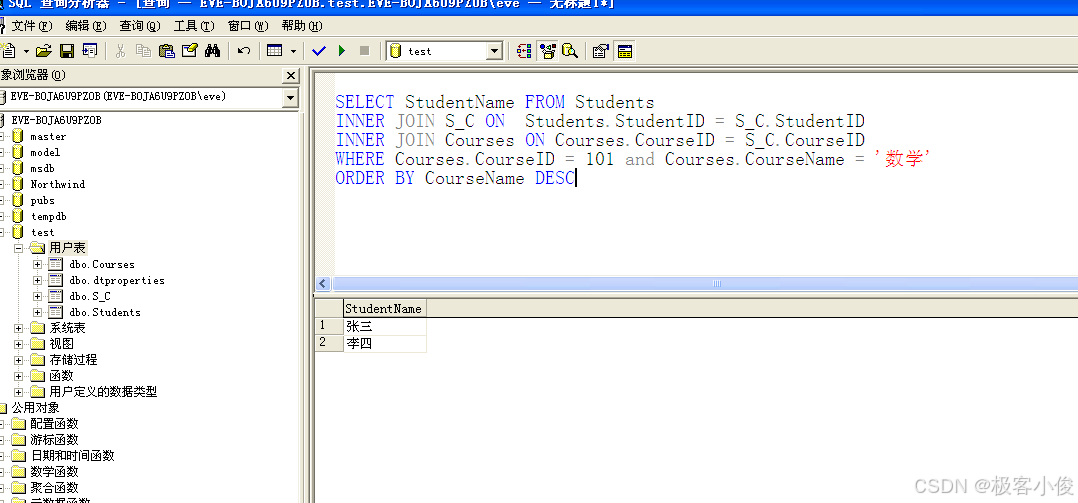Click the dbo.S_C table icon
Viewport: 1078px width, 503px height.
click(x=56, y=296)
